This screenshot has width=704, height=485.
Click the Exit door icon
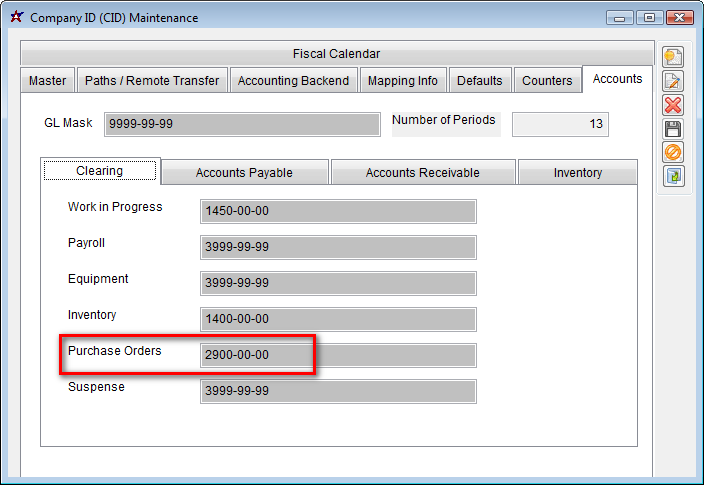coord(673,176)
